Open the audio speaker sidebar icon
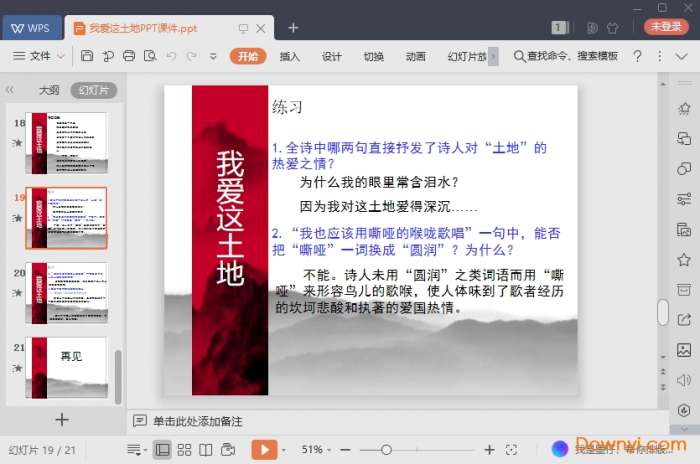The height and width of the screenshot is (464, 700). point(684,380)
